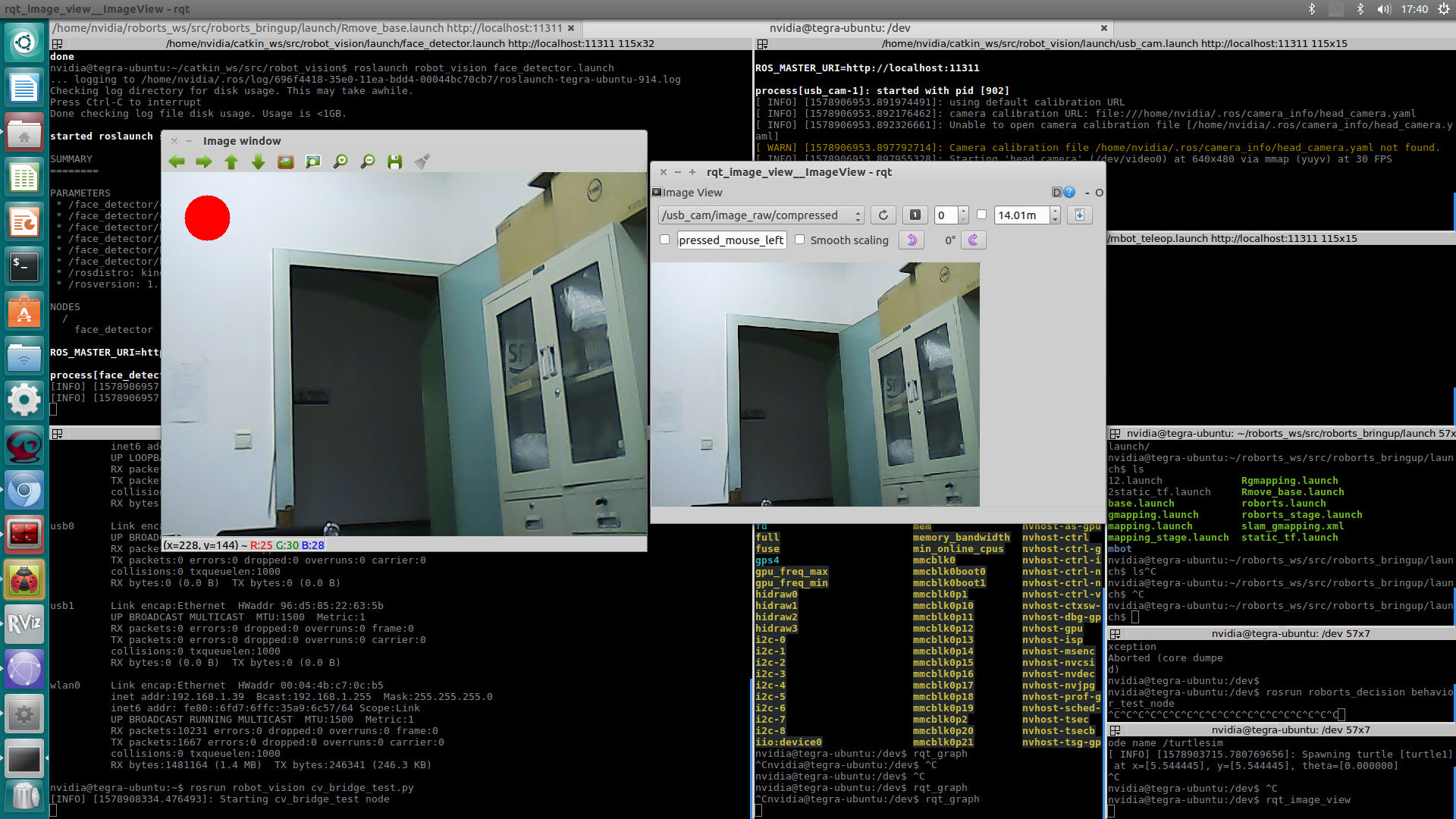The width and height of the screenshot is (1456, 819).
Task: Open the 14.01m frame rate dropdown
Action: pos(1054,215)
